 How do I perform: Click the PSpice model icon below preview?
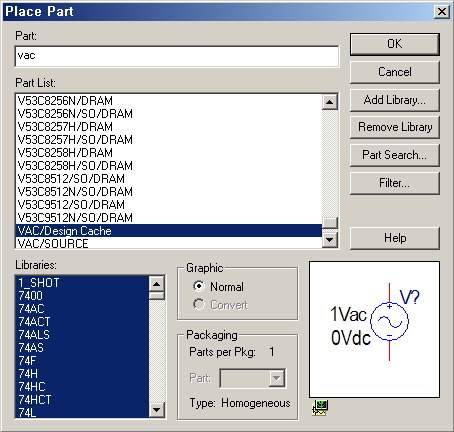click(x=320, y=408)
